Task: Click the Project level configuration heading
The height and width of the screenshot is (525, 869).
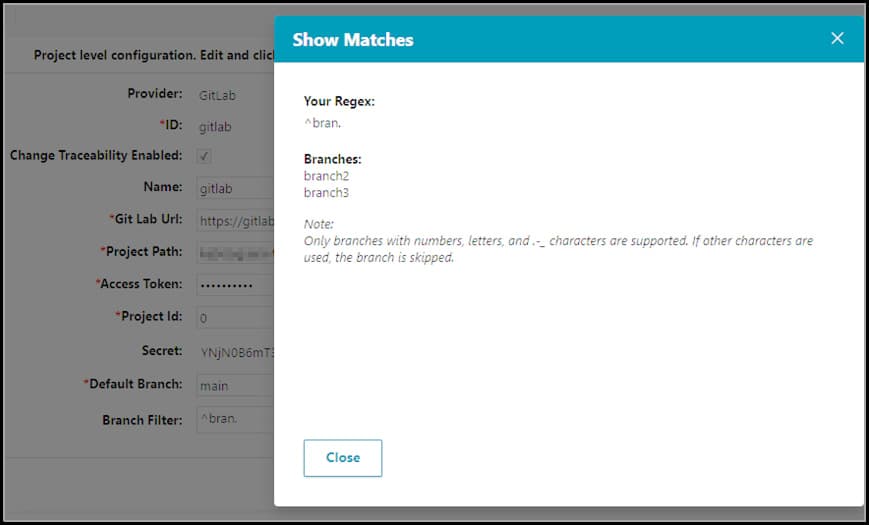Action: click(x=150, y=56)
